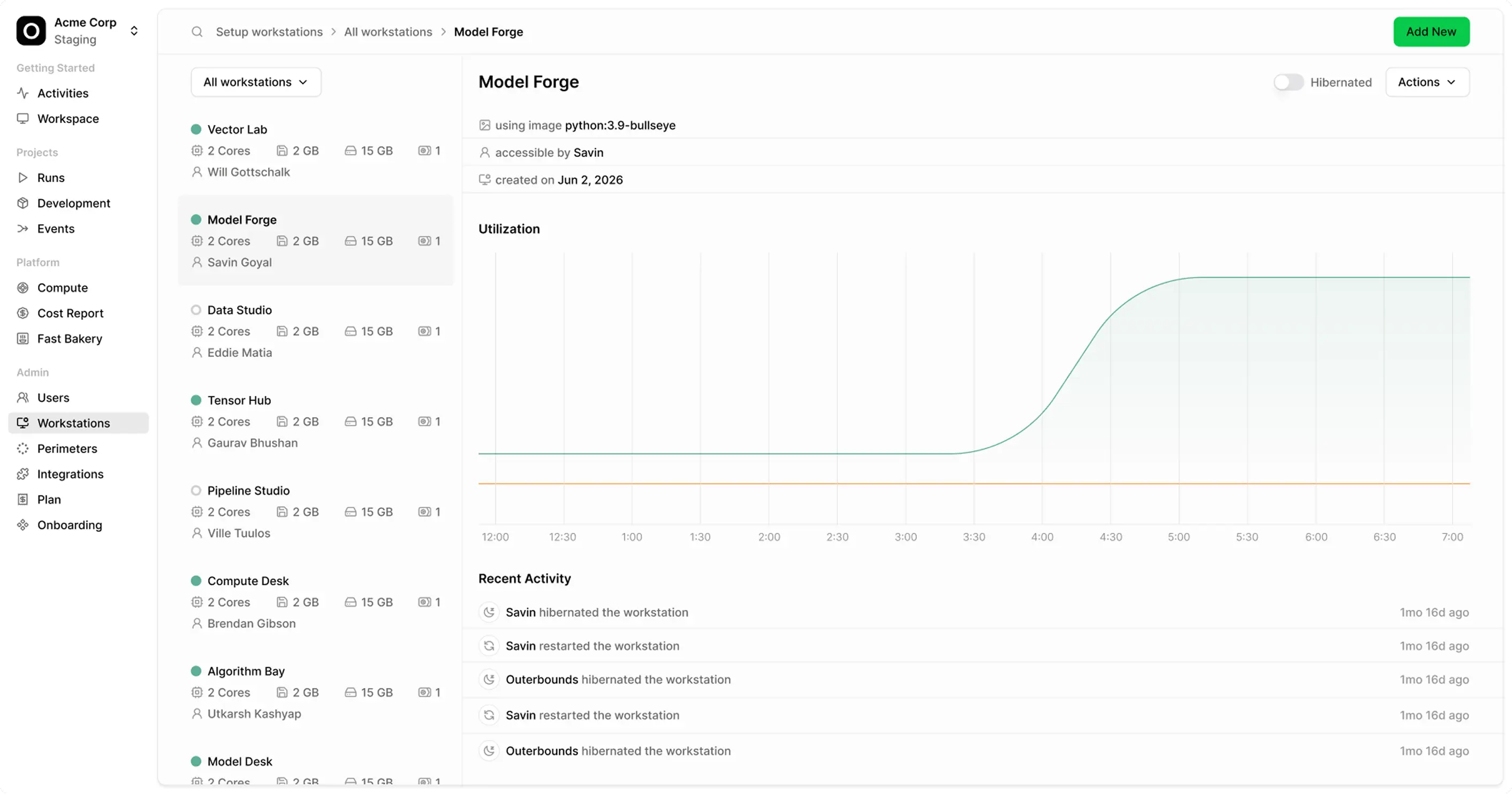Viewport: 1512px width, 794px height.
Task: Click the Perimeters dotted circle icon
Action: pyautogui.click(x=23, y=449)
